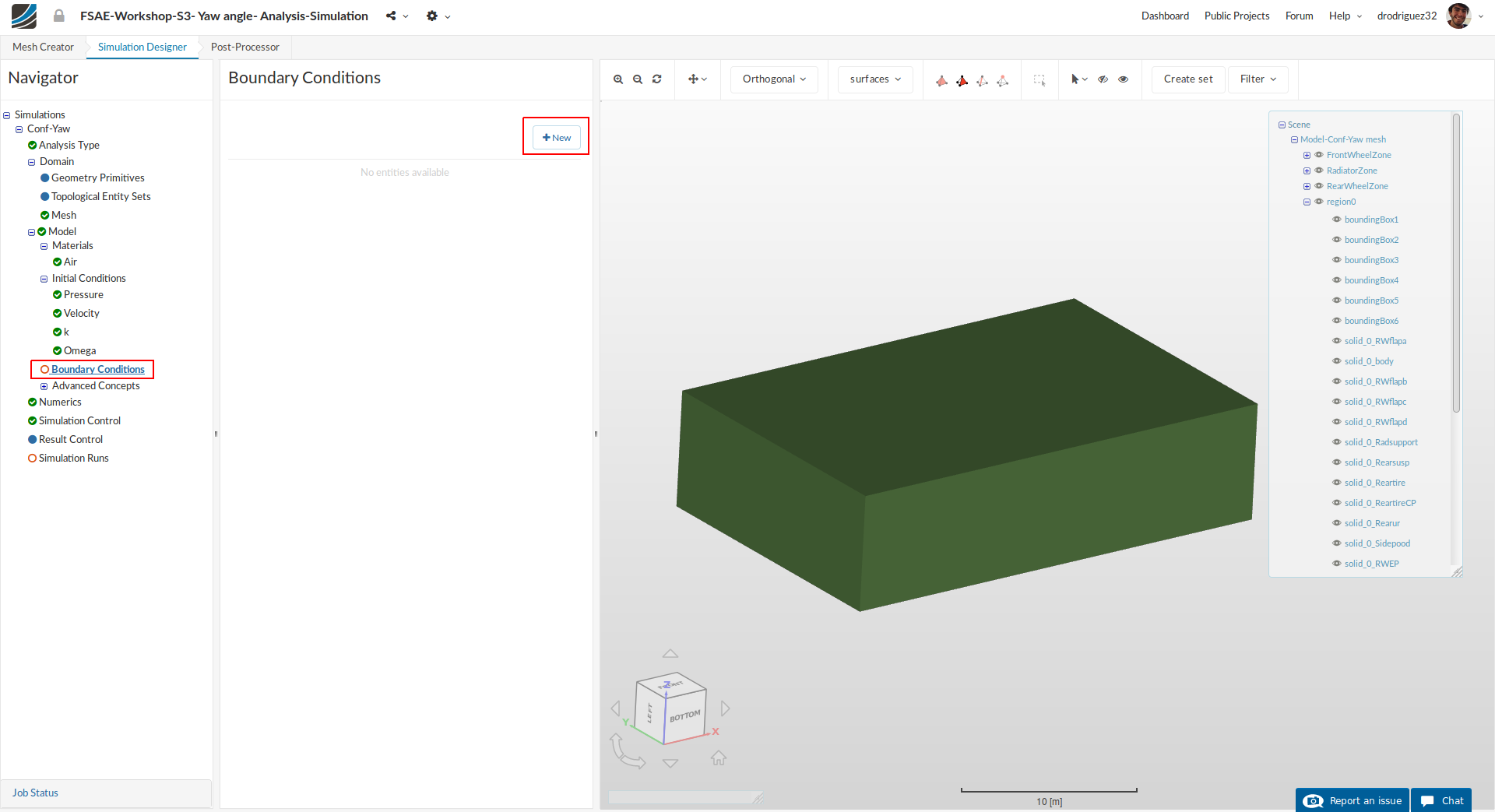Toggle visibility of boundingBox1
Viewport: 1495px width, 812px height.
(x=1336, y=220)
